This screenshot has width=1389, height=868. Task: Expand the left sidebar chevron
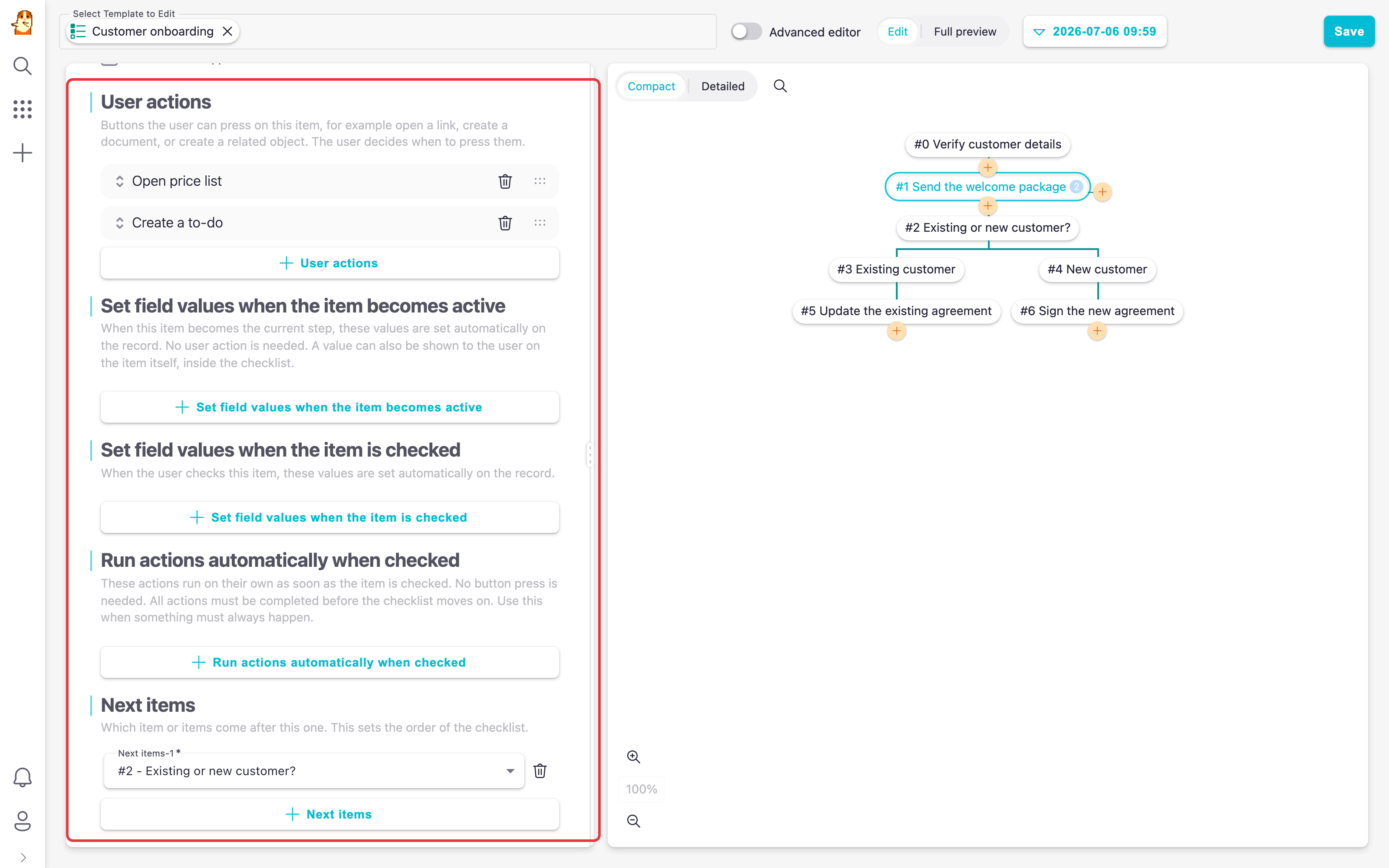[23, 857]
